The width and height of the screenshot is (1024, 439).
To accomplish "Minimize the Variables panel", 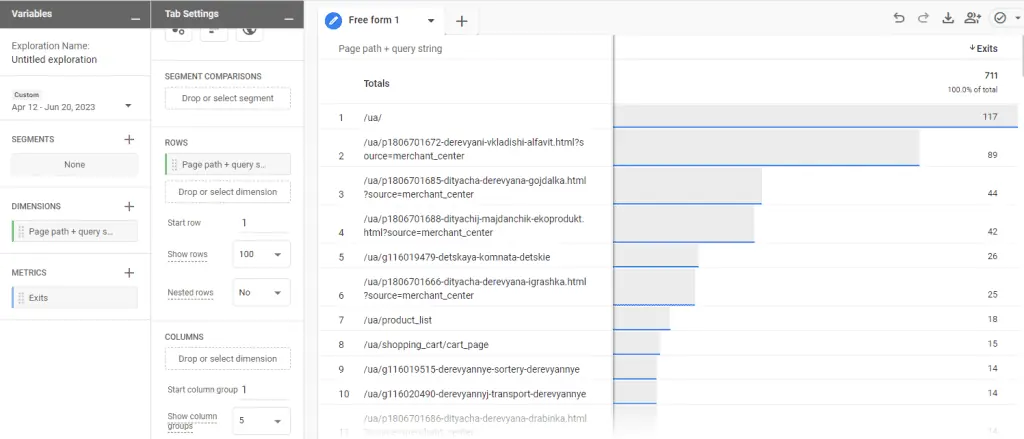I will point(135,19).
